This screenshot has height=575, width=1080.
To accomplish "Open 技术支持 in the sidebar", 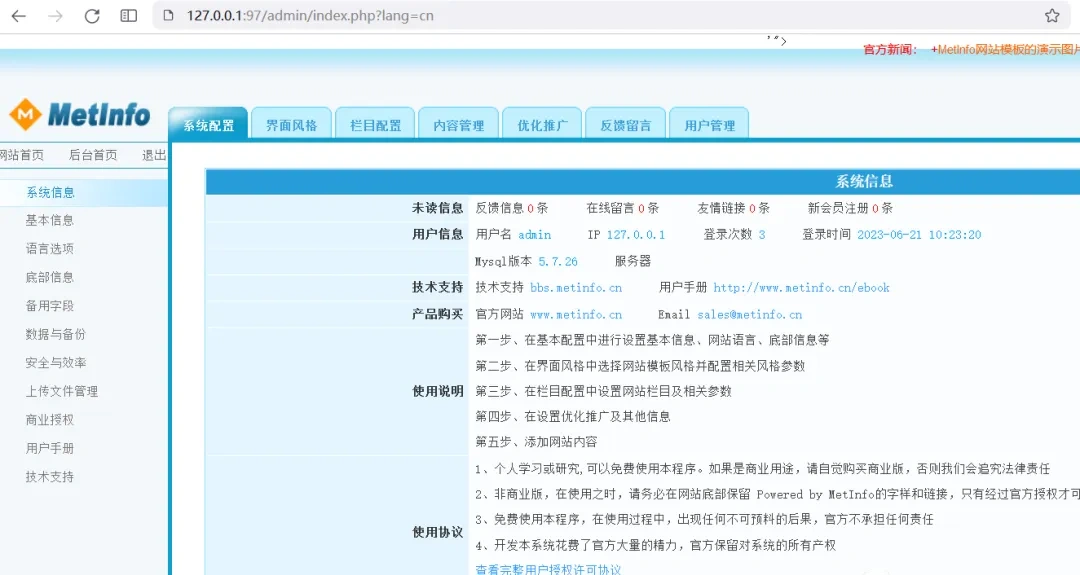I will pos(50,477).
